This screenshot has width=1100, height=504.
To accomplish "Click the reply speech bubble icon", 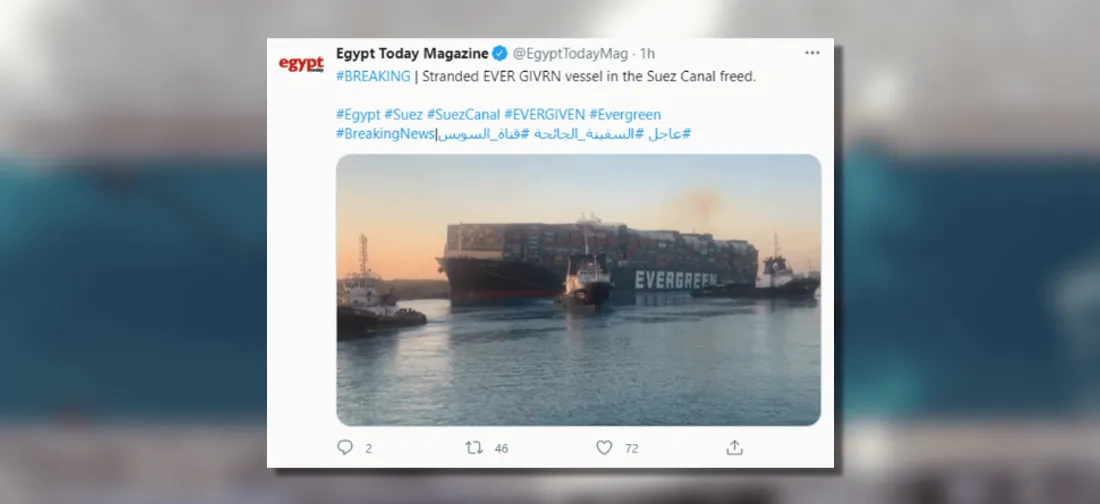I will click(x=344, y=448).
